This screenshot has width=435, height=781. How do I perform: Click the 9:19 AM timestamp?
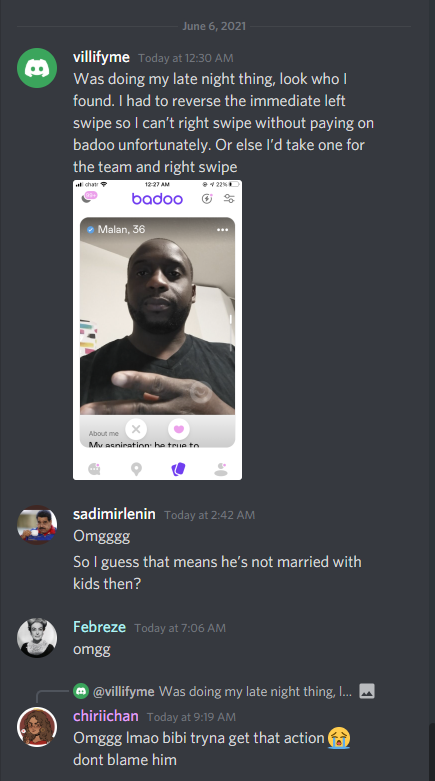(191, 717)
